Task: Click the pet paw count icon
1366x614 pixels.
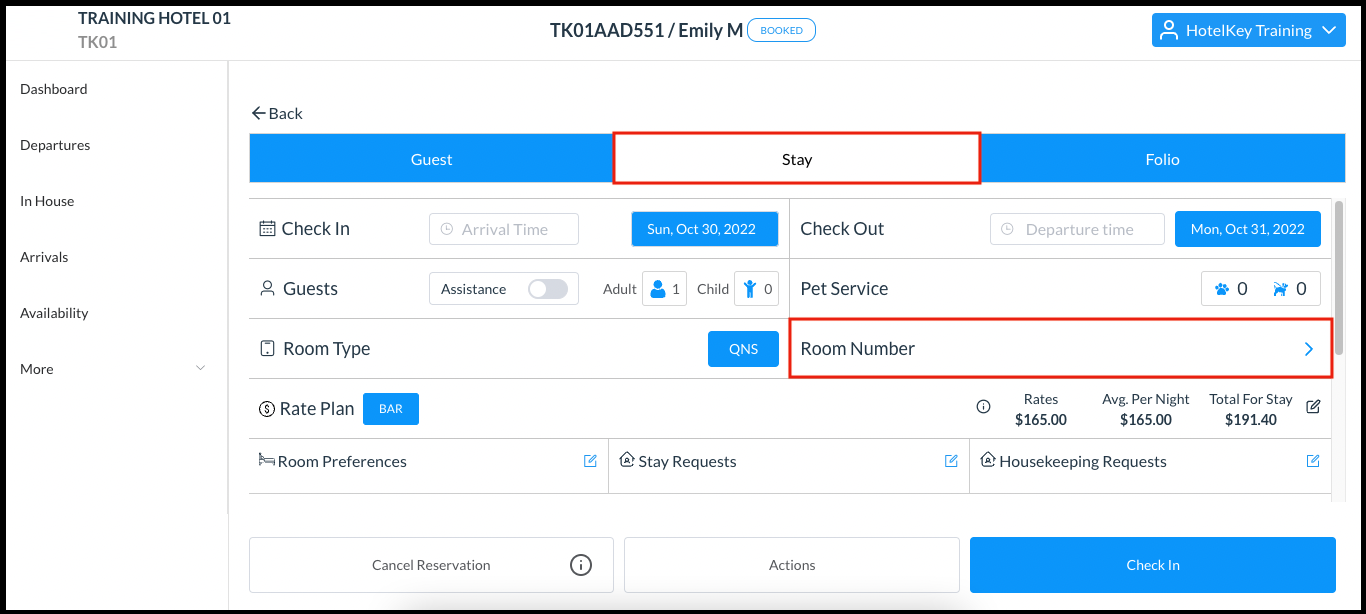Action: 1222,289
